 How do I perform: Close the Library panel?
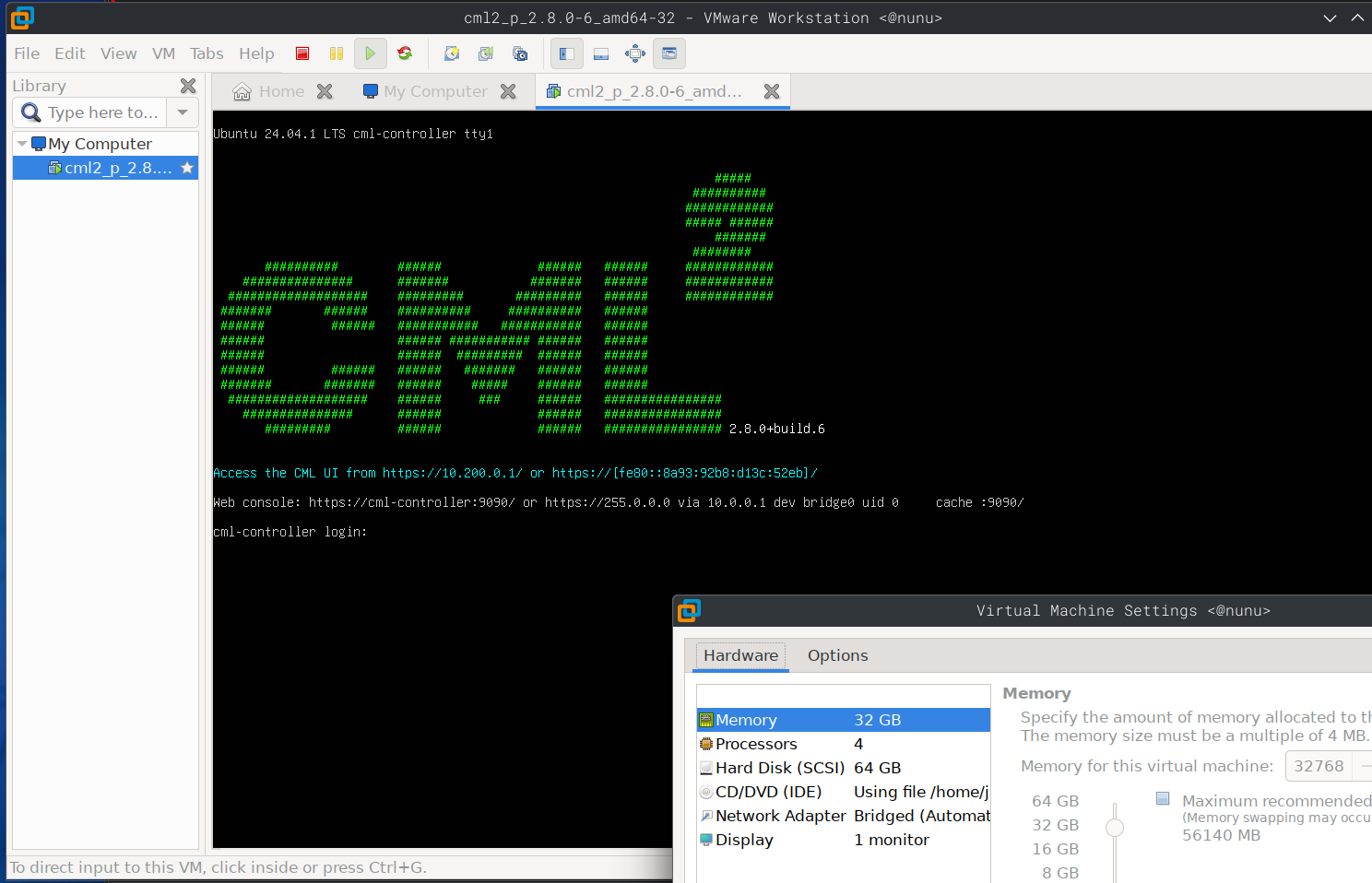[188, 86]
